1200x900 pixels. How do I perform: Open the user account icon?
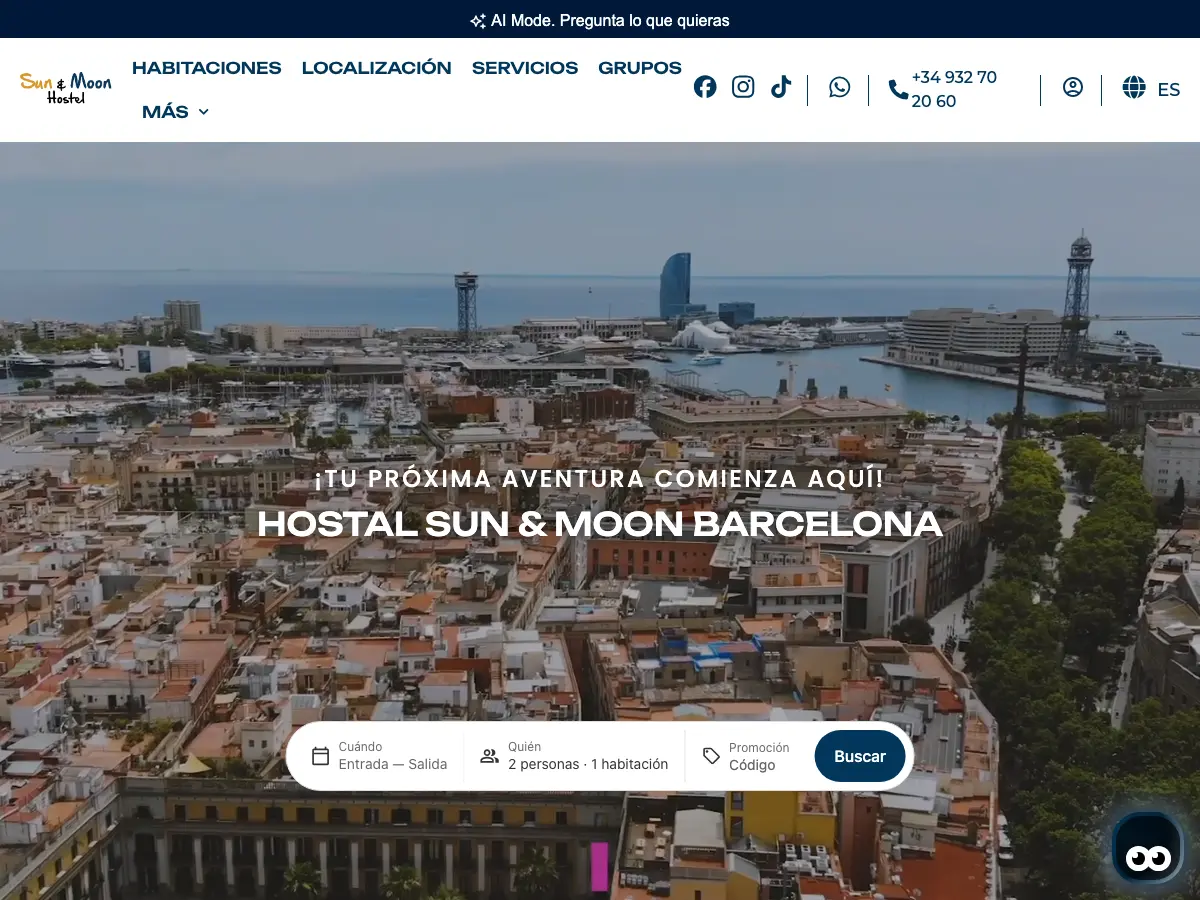pyautogui.click(x=1073, y=87)
